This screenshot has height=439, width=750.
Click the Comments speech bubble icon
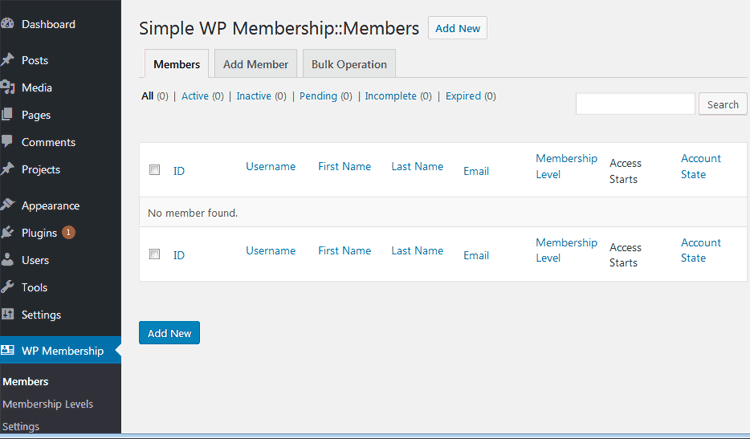click(7, 142)
